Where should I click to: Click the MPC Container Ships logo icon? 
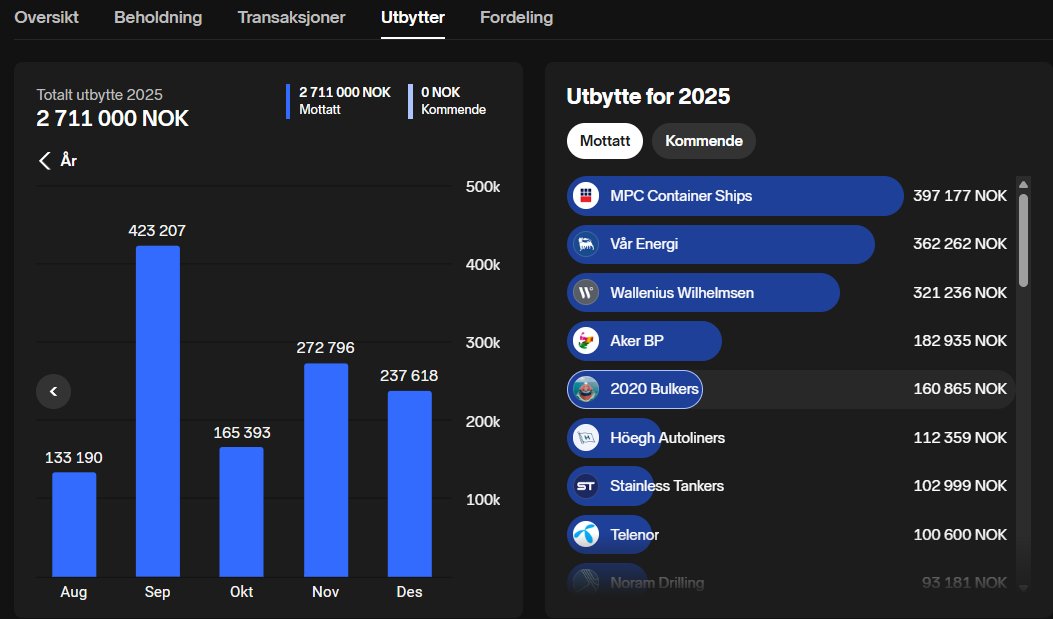click(x=586, y=196)
